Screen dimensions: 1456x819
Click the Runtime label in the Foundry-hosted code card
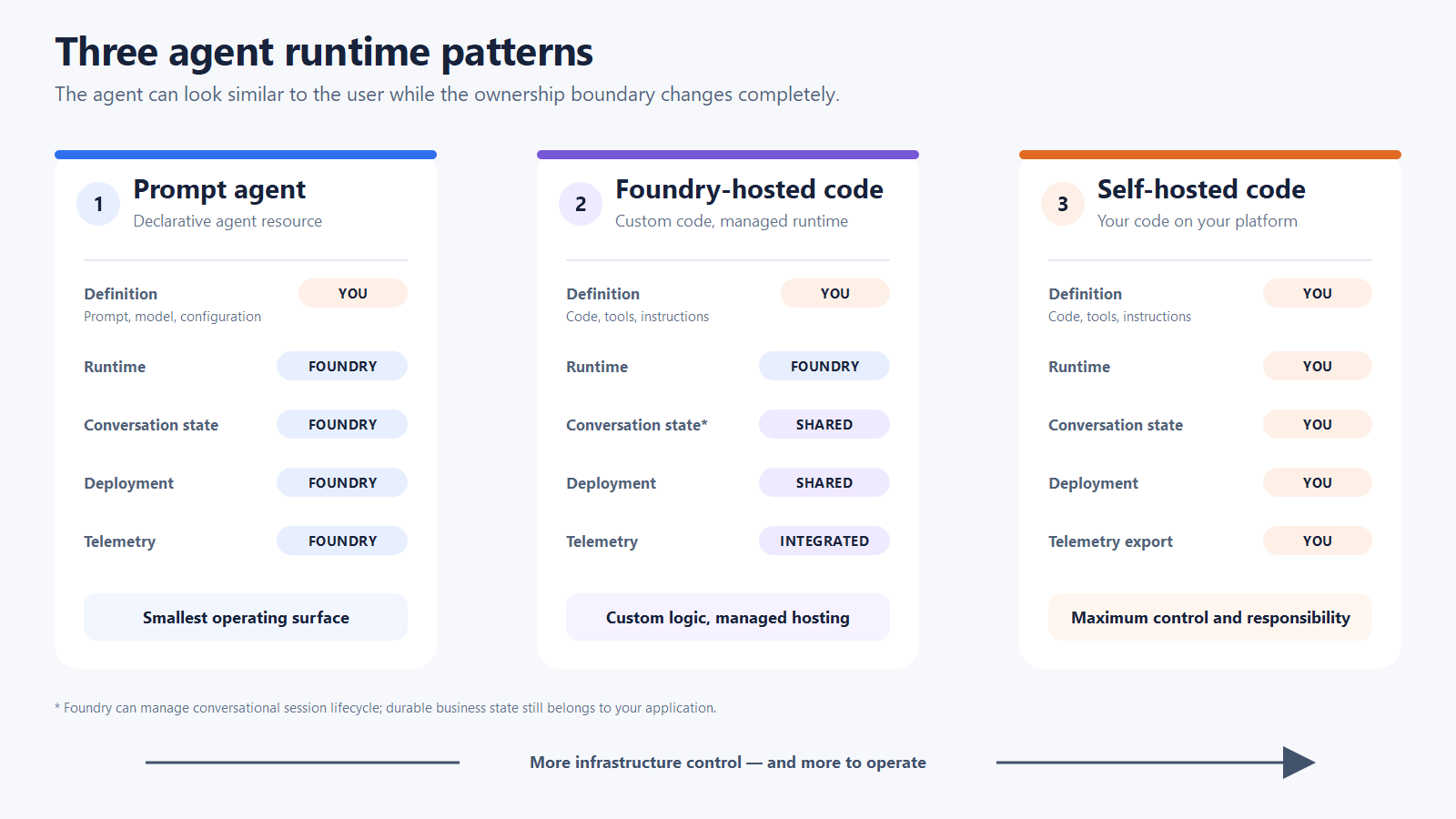tap(597, 367)
